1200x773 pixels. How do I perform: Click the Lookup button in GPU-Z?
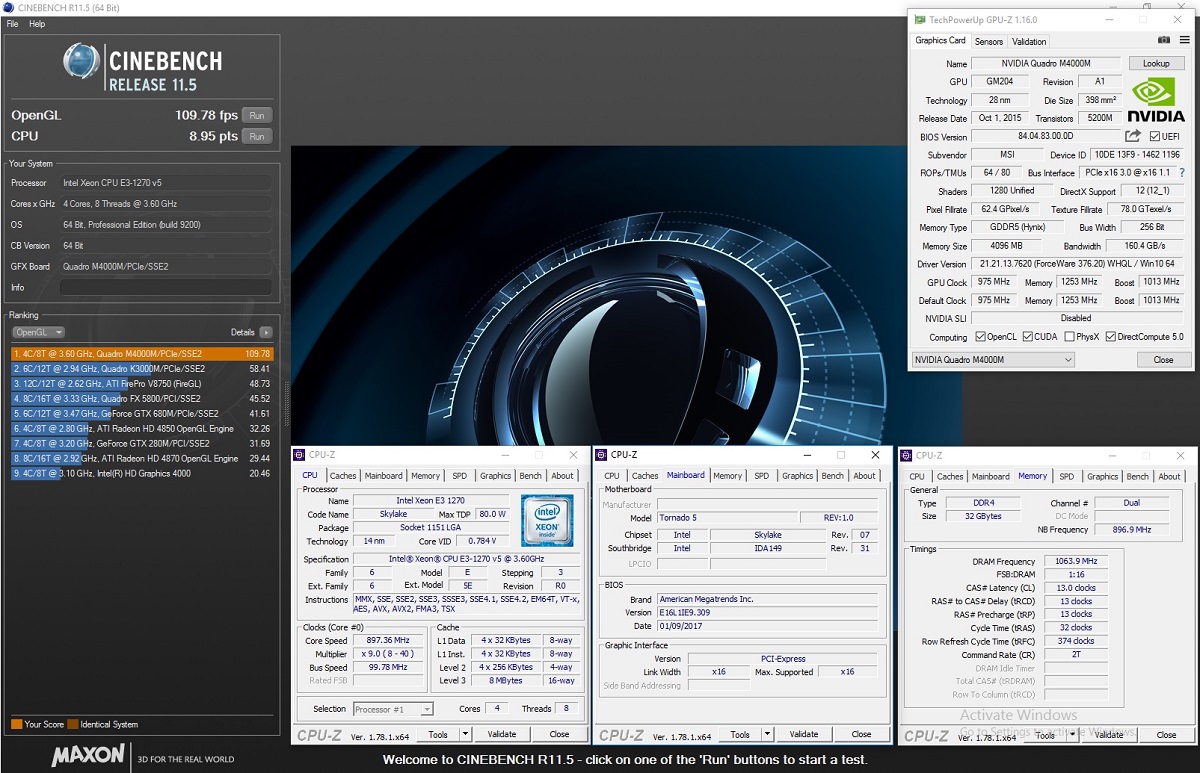[1156, 63]
